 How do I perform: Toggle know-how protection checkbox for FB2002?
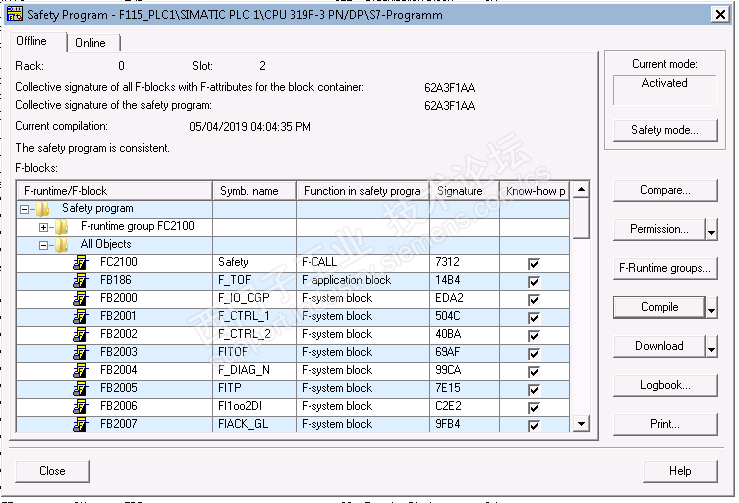point(534,335)
